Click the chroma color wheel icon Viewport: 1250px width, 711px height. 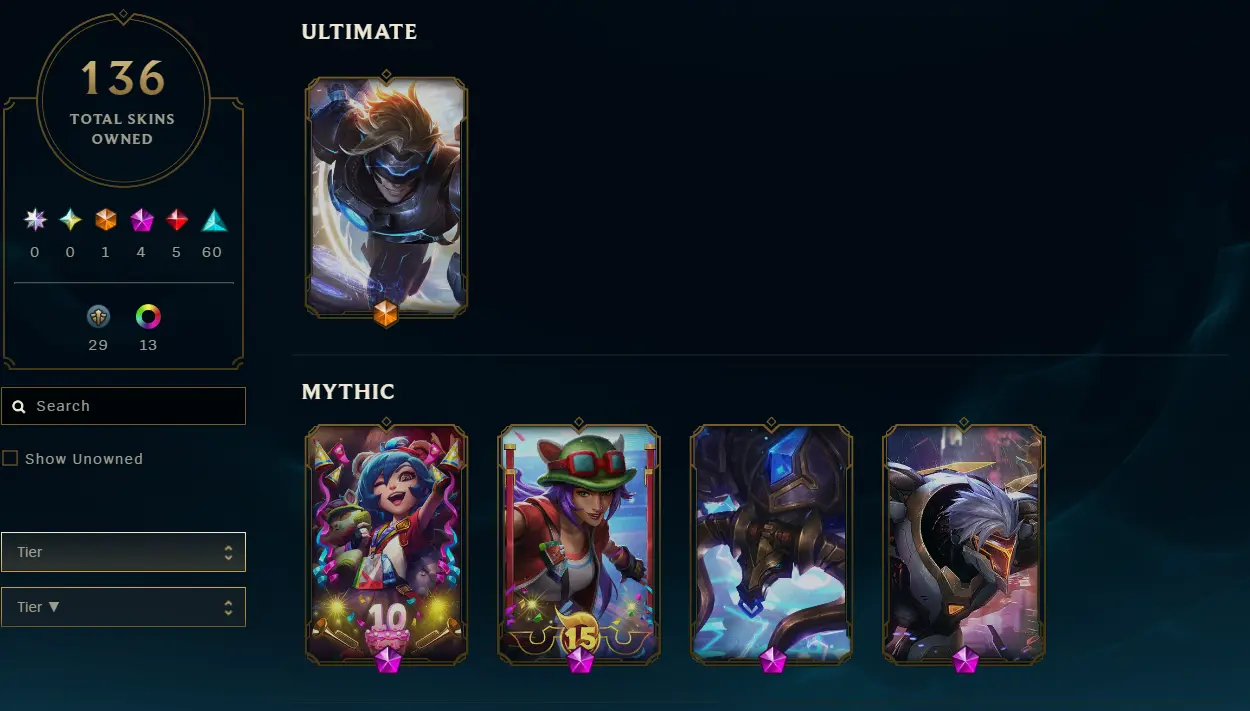pyautogui.click(x=148, y=317)
